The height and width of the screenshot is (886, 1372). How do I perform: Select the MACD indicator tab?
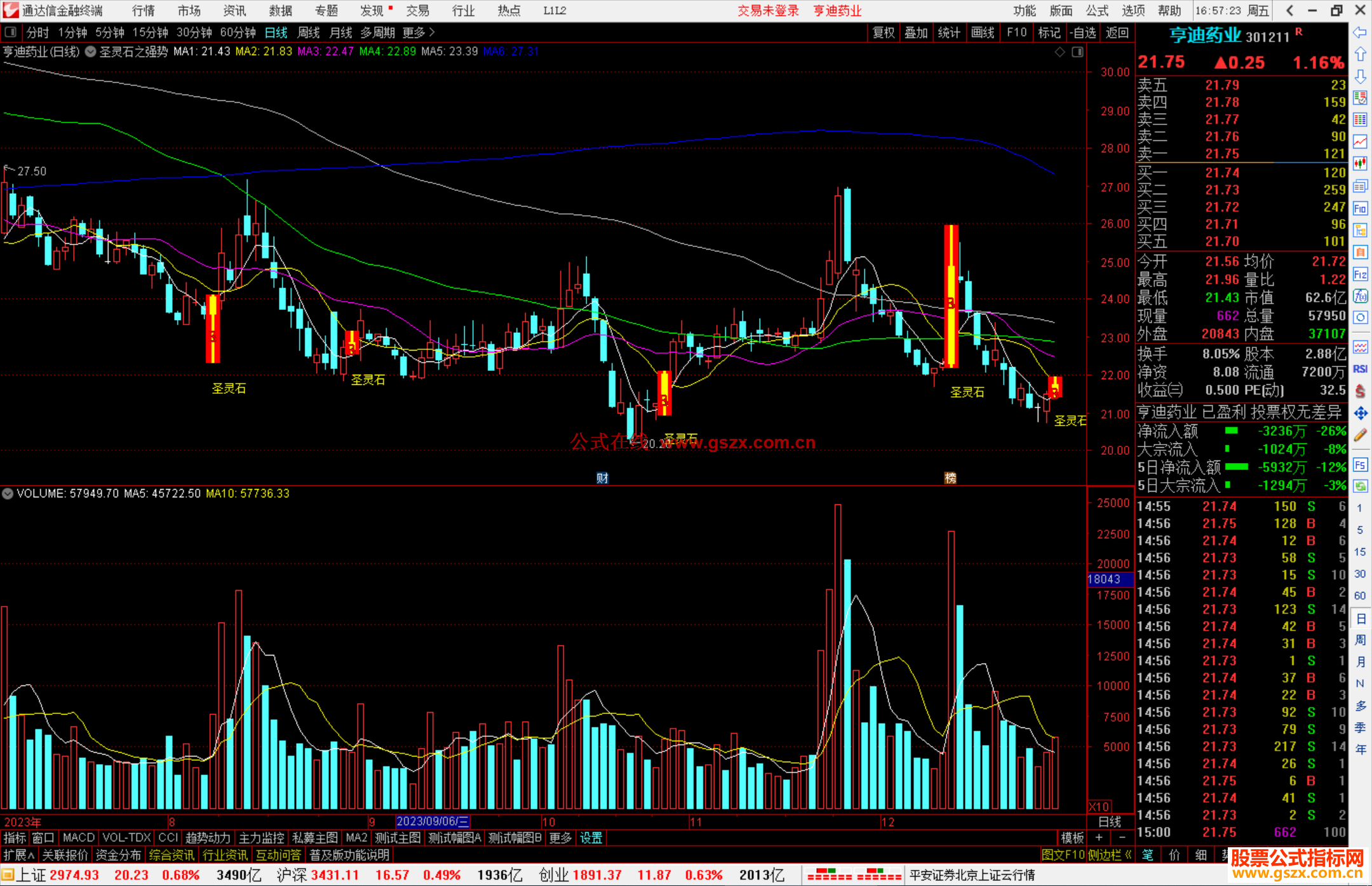tap(78, 838)
